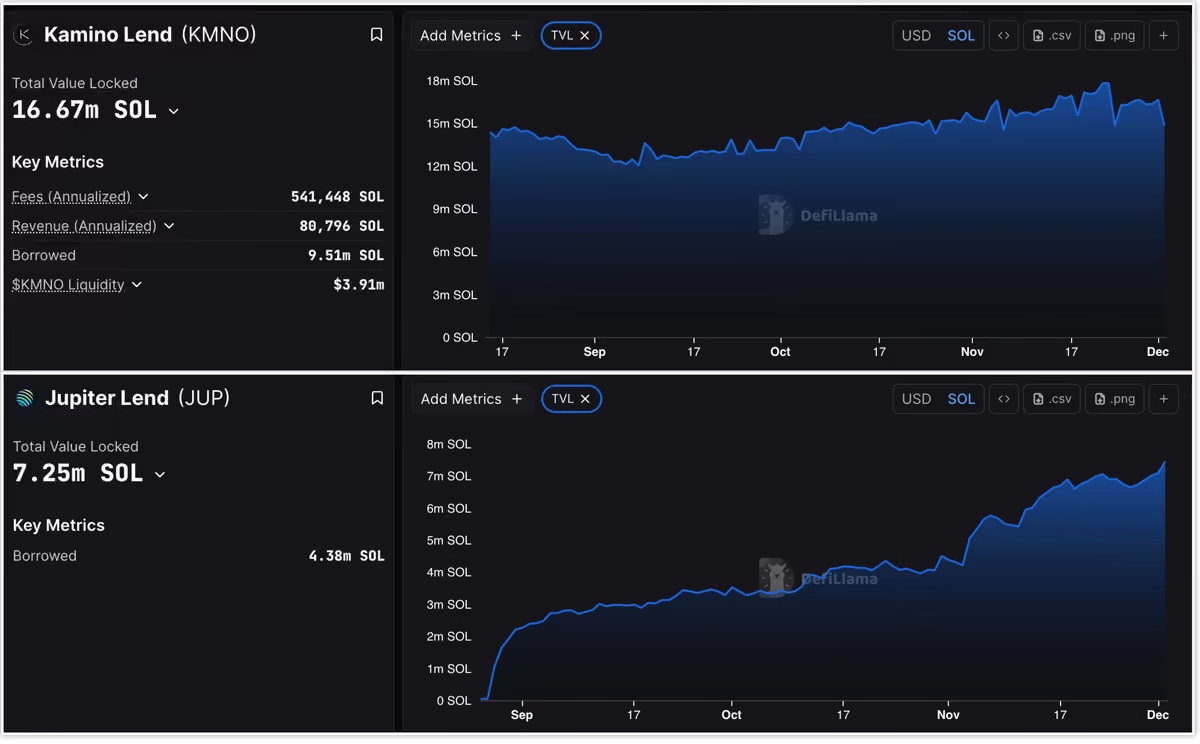Click the 541,448 SOL fees value
1200x744 pixels.
pyautogui.click(x=337, y=196)
